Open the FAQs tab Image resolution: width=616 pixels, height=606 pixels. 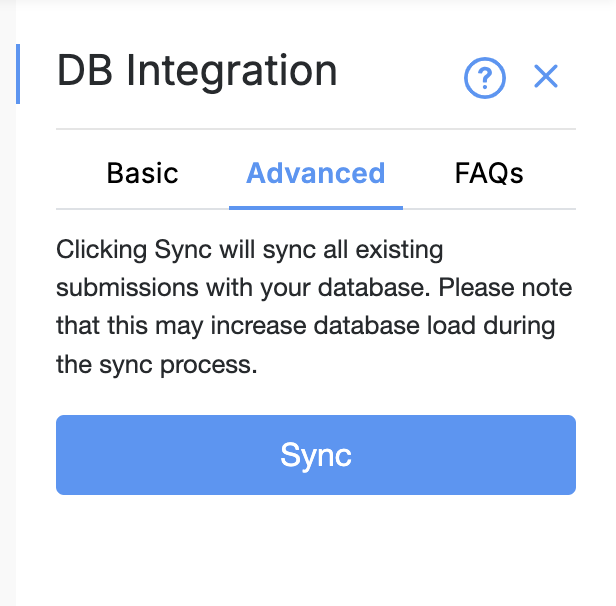point(489,173)
